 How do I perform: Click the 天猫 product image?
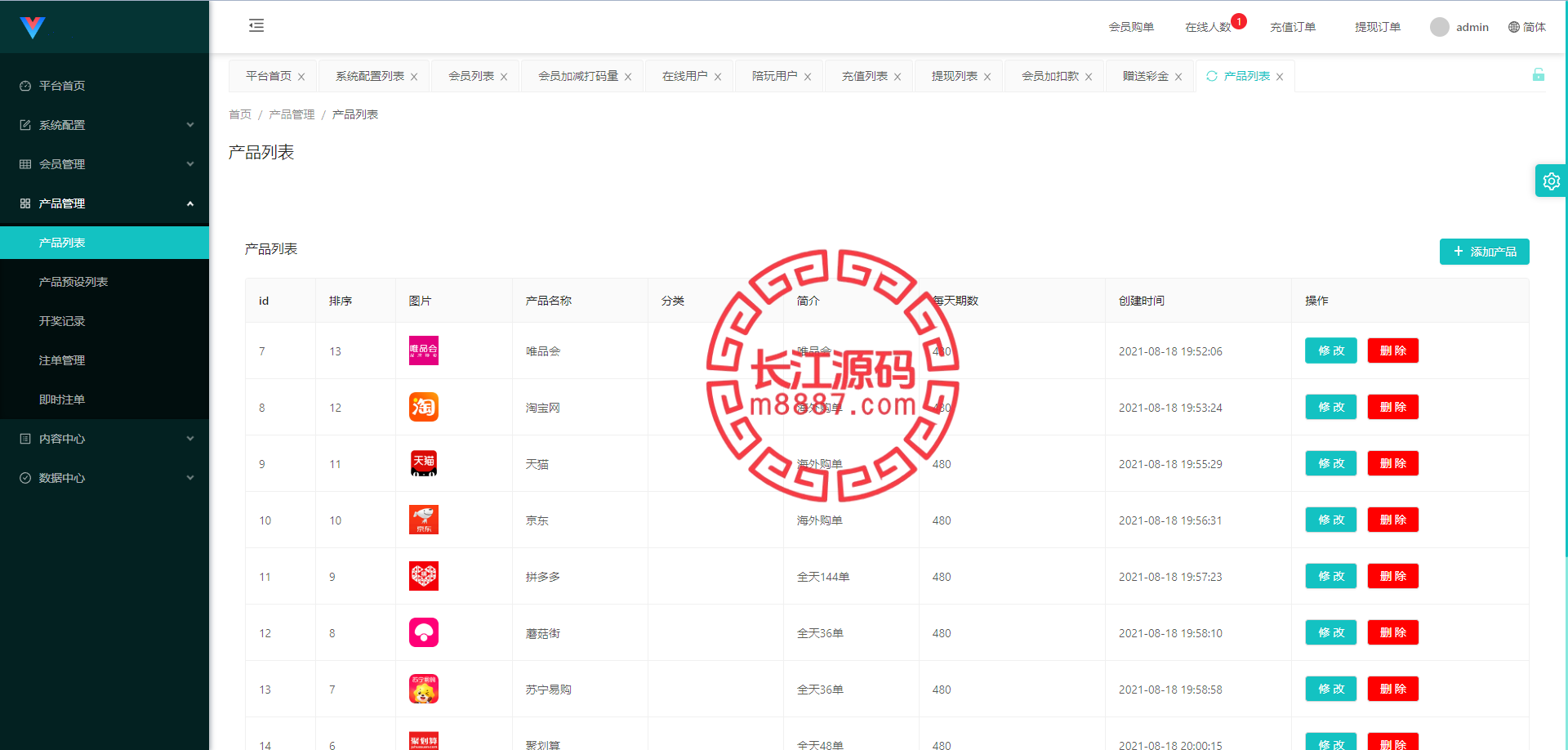[x=424, y=463]
